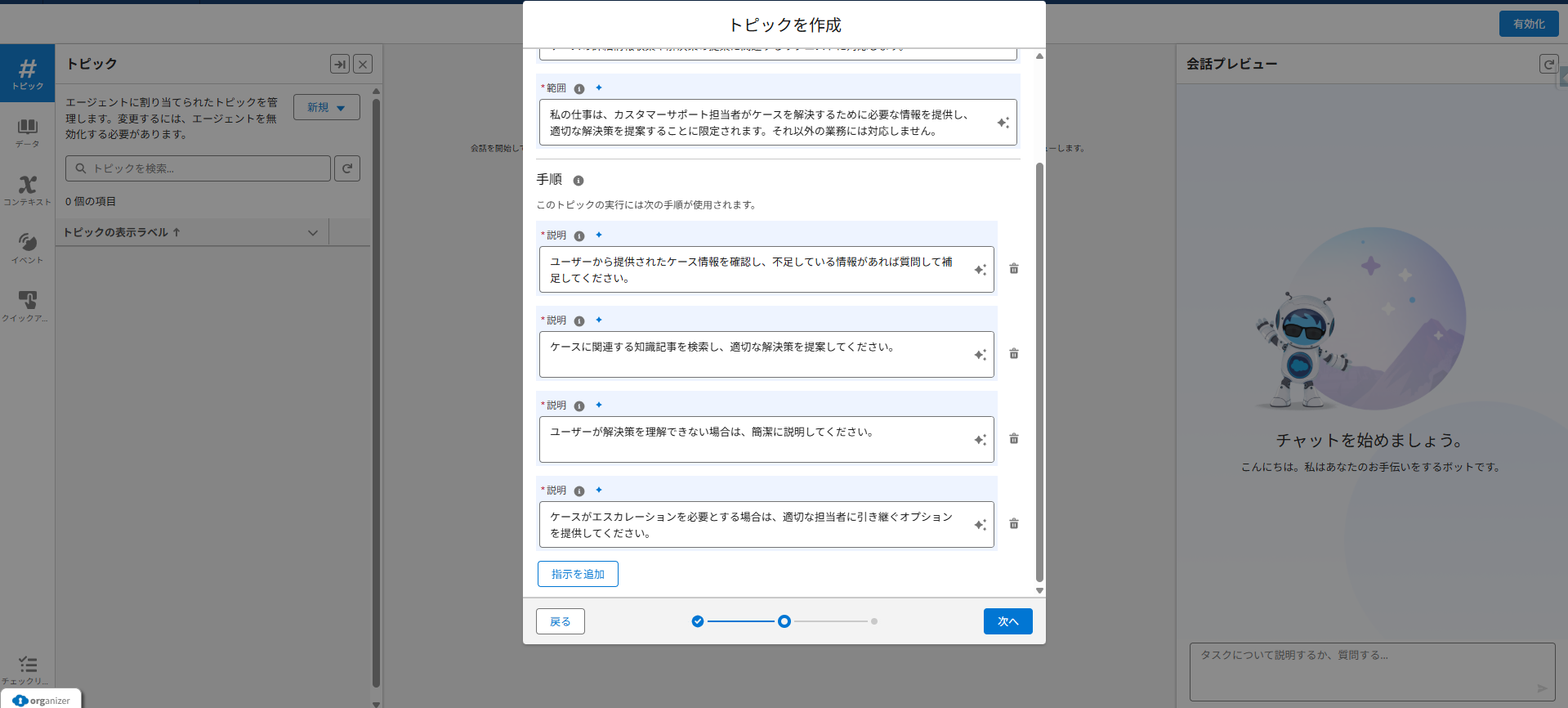The image size is (1568, 708).
Task: Click the info icon next to 手順
Action: pos(579,181)
